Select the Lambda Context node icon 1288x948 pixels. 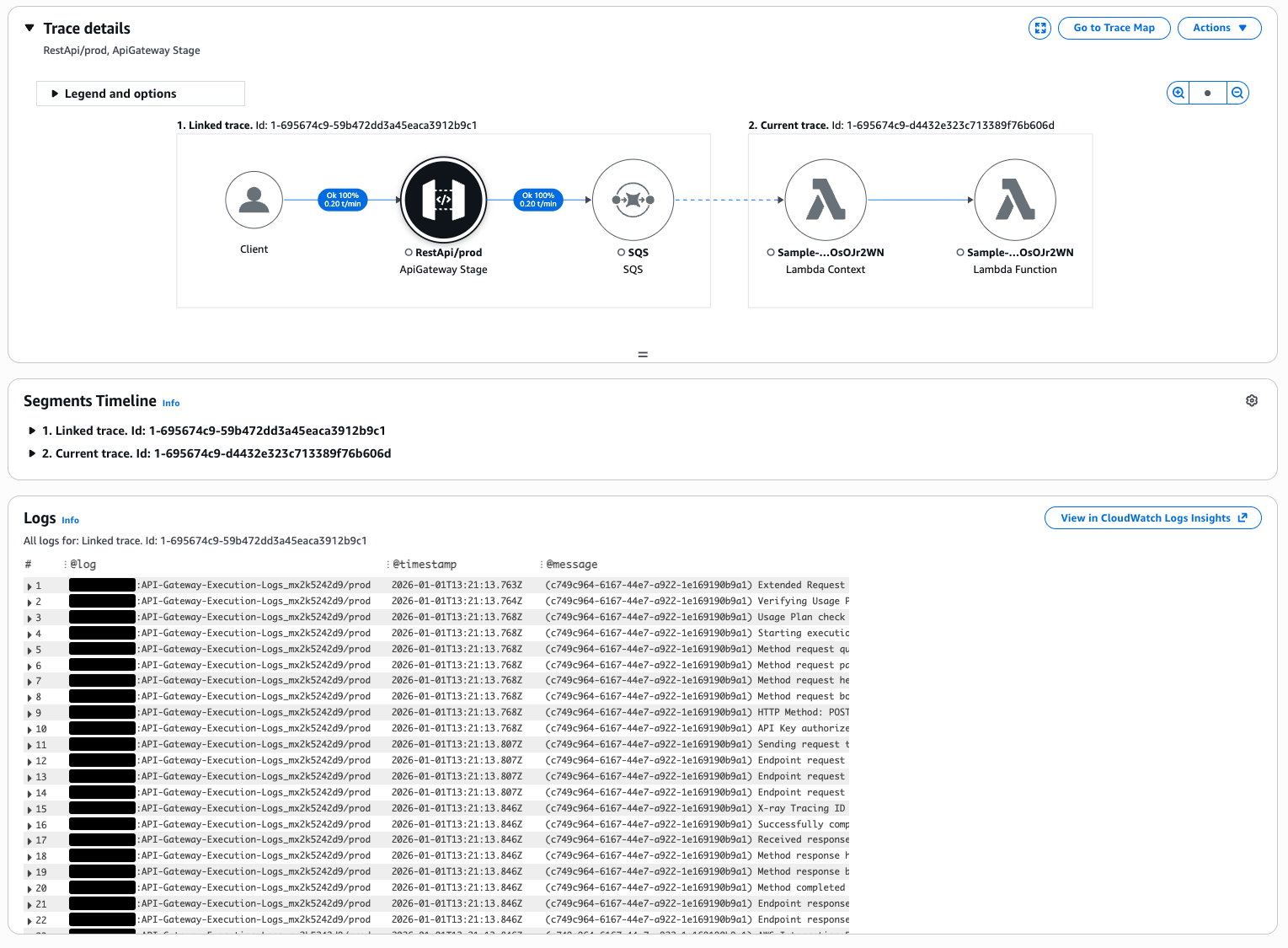826,200
